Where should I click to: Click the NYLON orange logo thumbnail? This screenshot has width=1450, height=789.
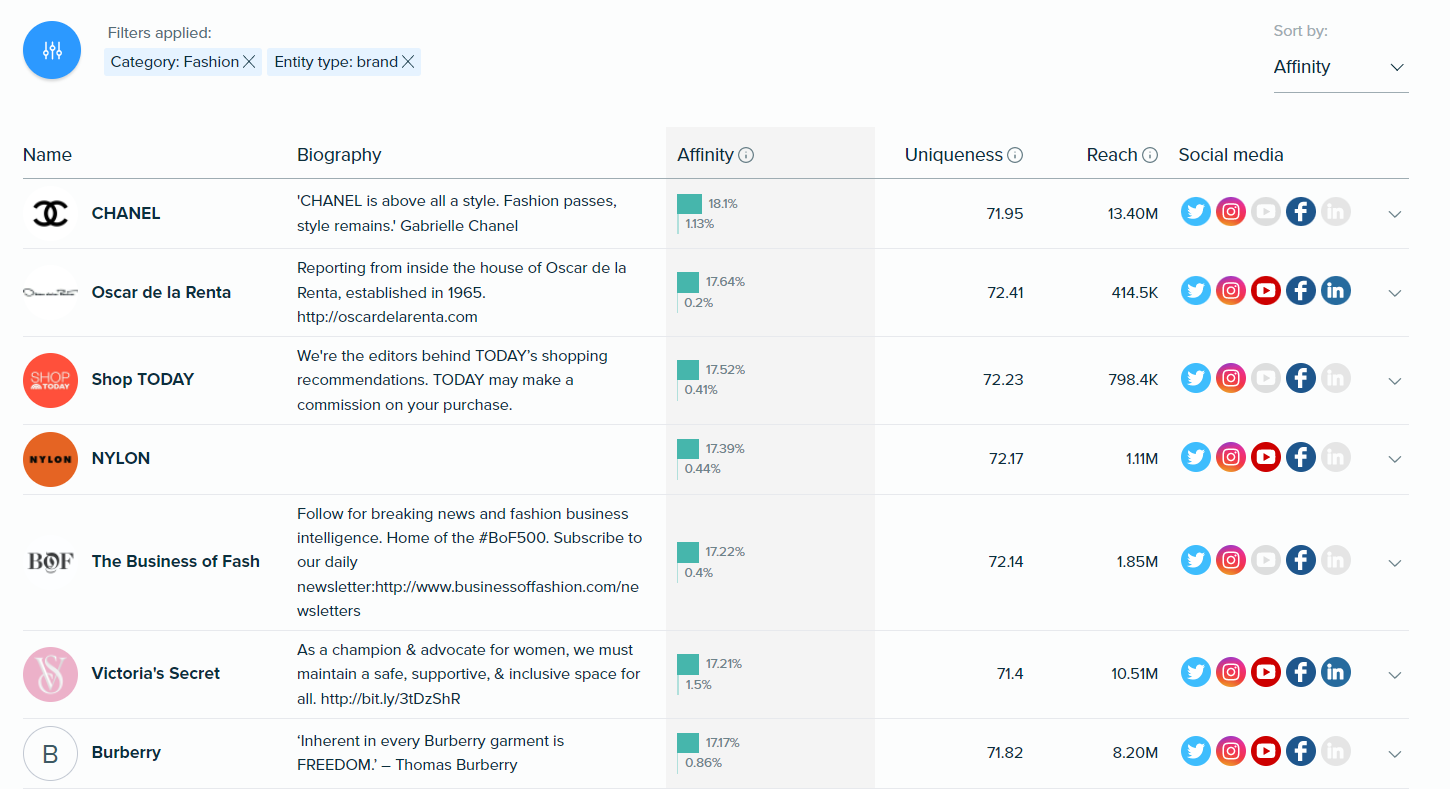pos(50,459)
